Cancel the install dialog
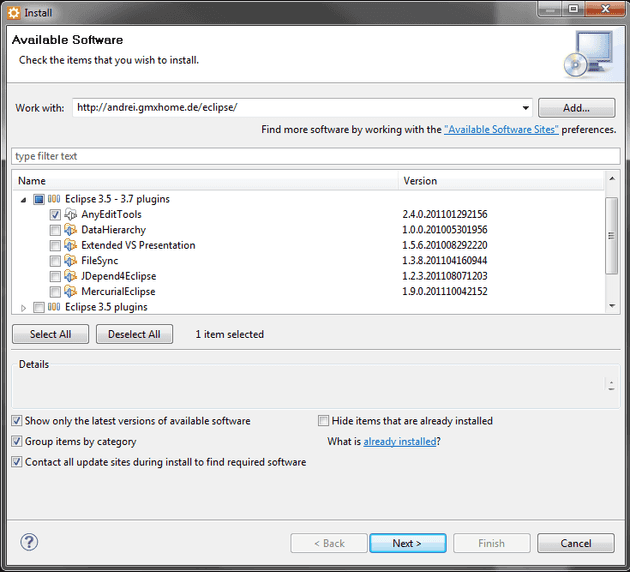 click(x=576, y=543)
